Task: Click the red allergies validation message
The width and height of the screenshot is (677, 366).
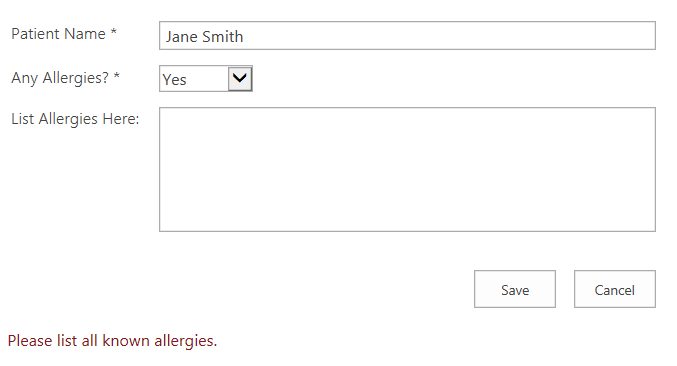Action: (112, 341)
